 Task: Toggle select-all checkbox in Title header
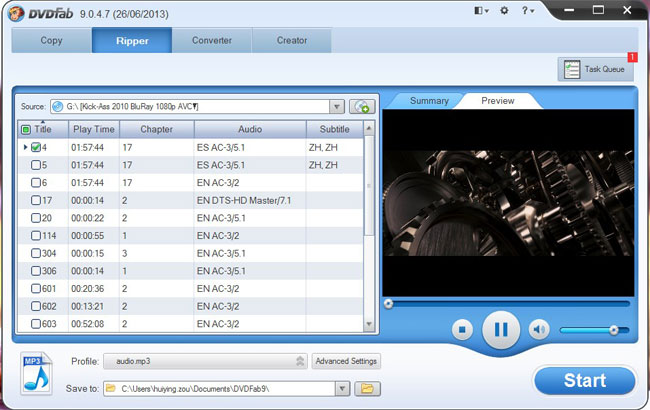[26, 129]
